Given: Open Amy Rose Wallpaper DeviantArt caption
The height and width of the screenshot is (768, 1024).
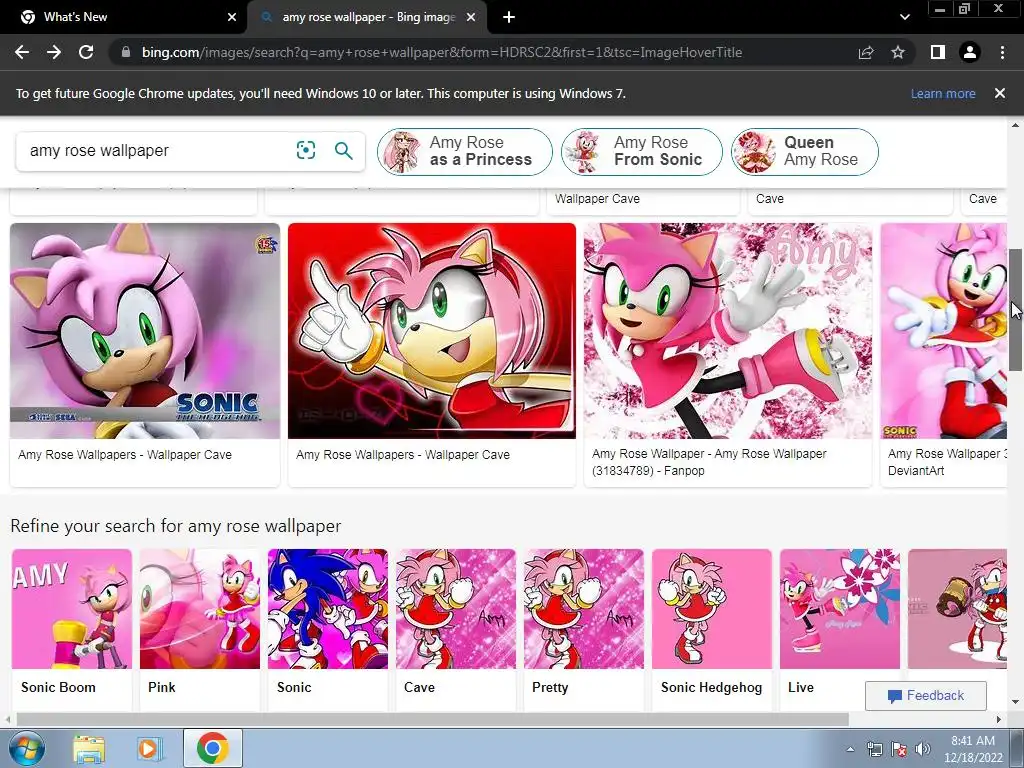Looking at the screenshot, I should pos(947,462).
